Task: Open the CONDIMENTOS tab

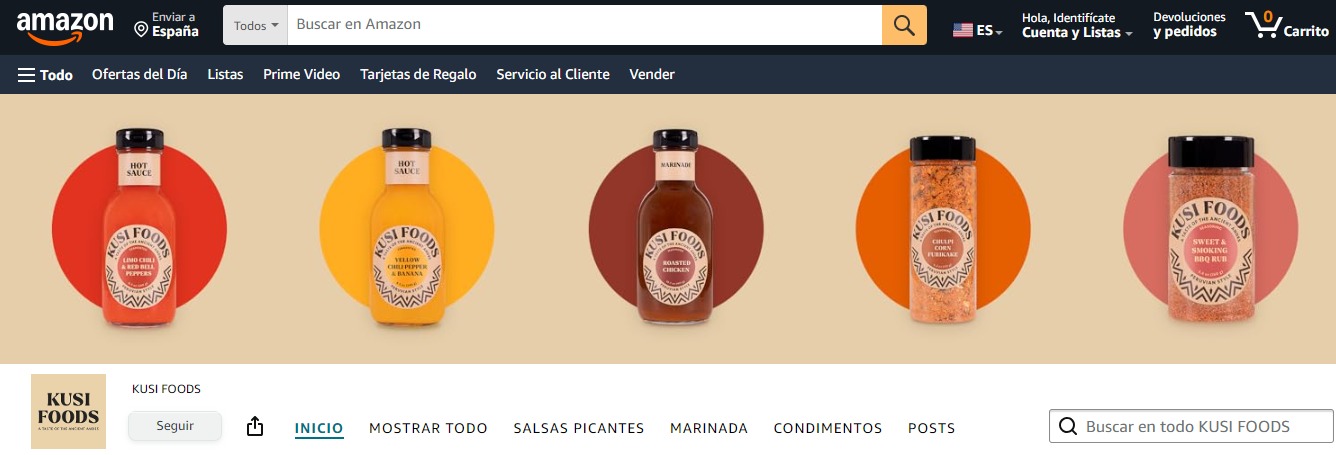Action: tap(828, 428)
